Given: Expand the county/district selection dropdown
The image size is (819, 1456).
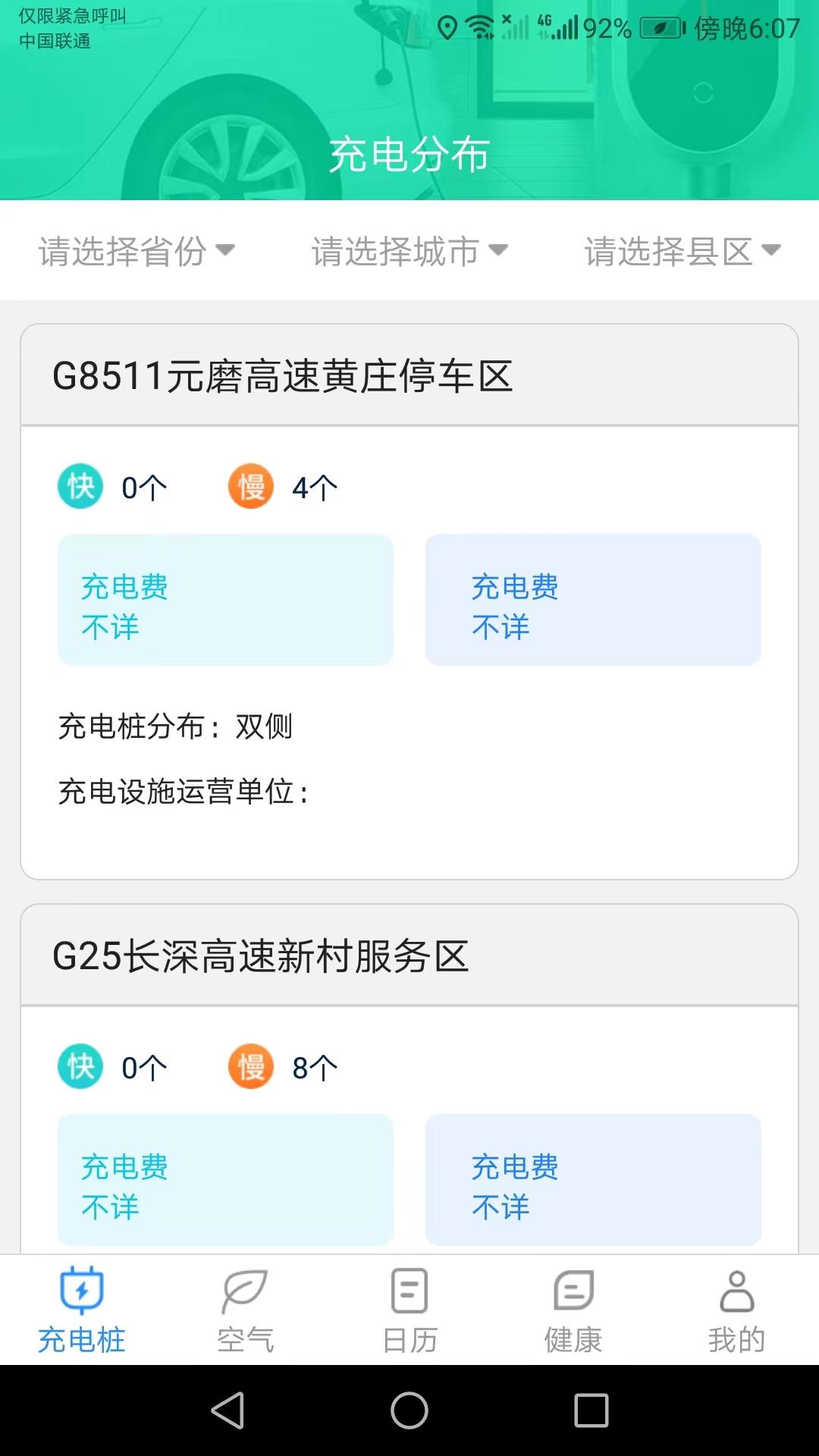Looking at the screenshot, I should tap(682, 251).
